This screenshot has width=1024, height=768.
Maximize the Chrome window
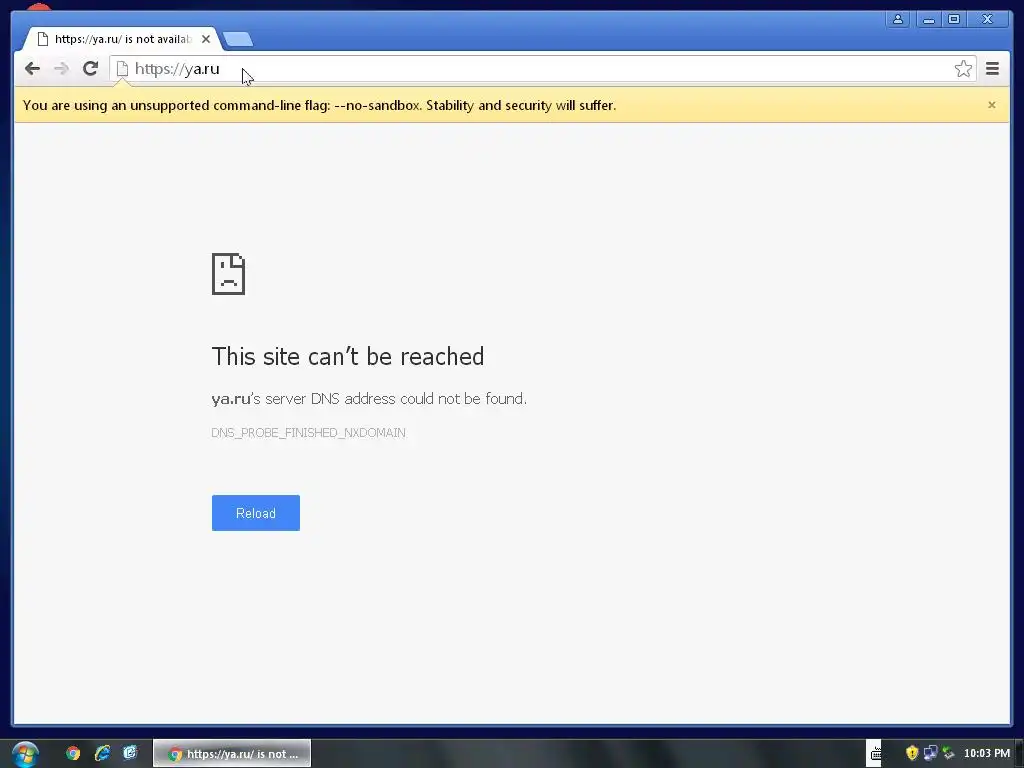click(x=954, y=19)
